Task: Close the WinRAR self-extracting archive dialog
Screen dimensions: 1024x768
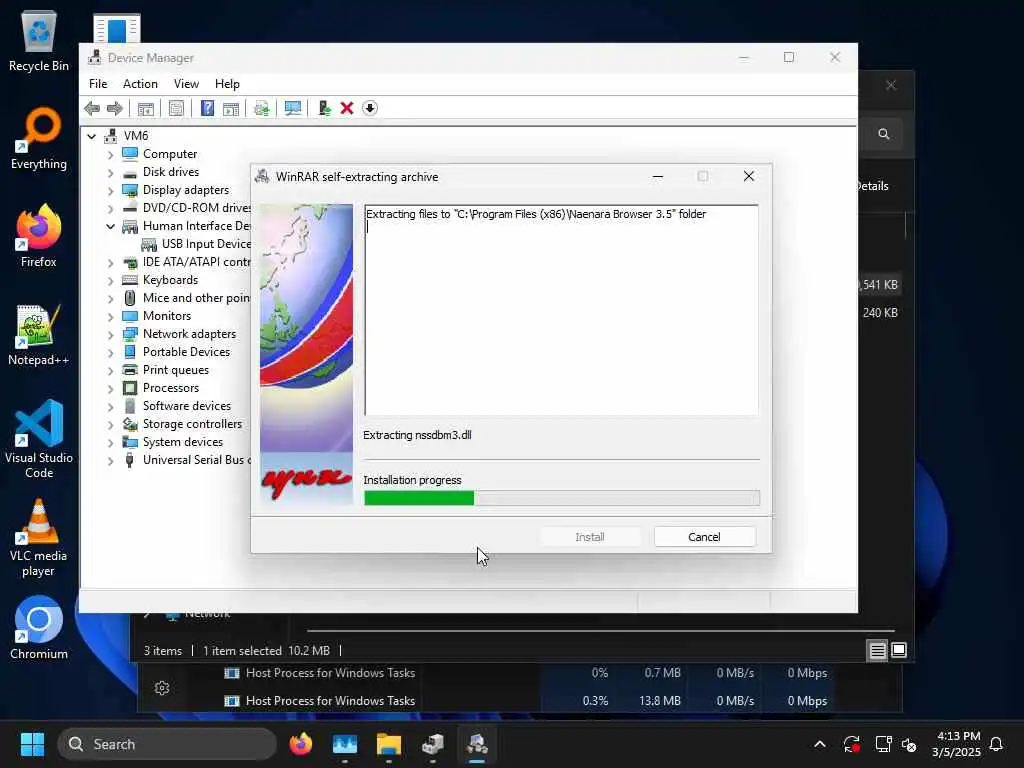Action: pos(749,176)
